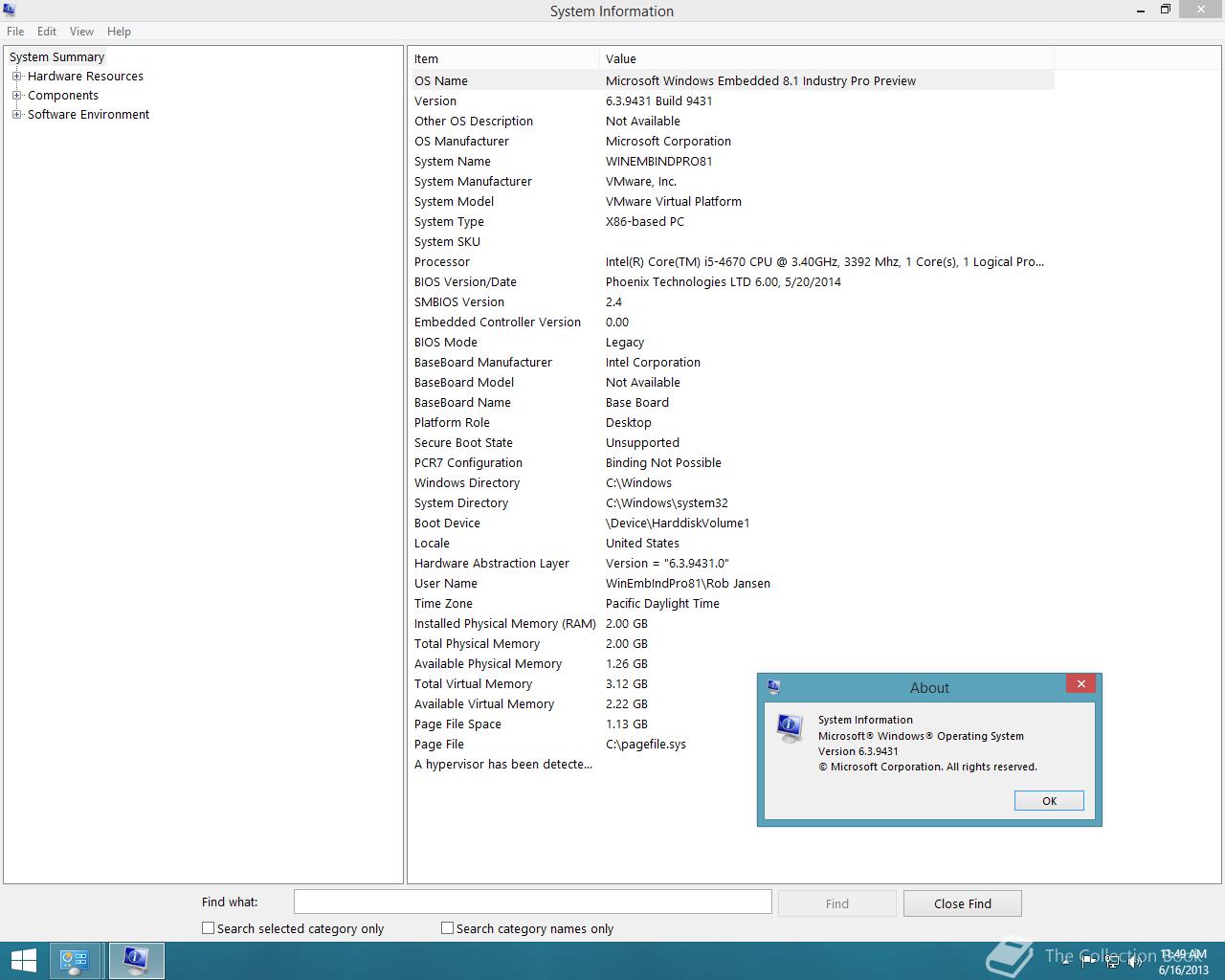
Task: Select the Processor row
Action: point(733,261)
